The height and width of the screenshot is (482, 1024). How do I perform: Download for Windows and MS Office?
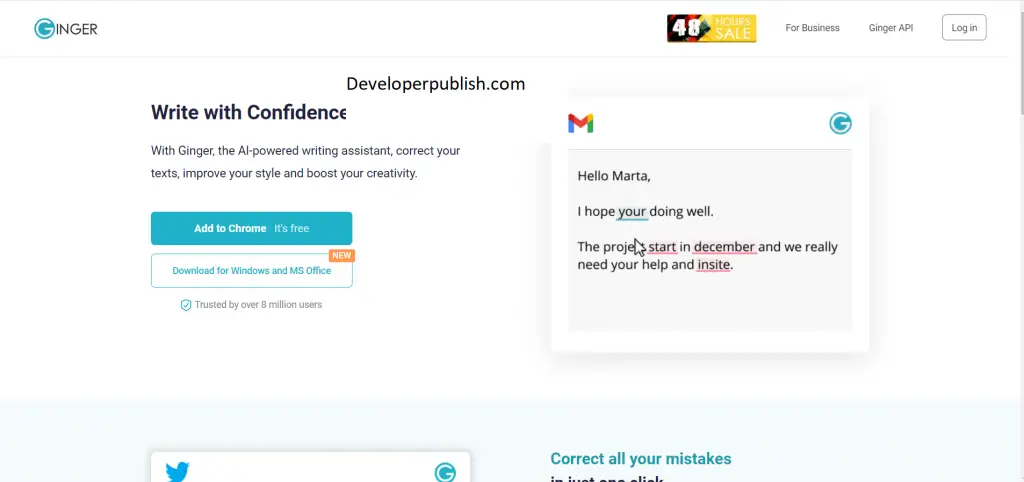click(251, 270)
